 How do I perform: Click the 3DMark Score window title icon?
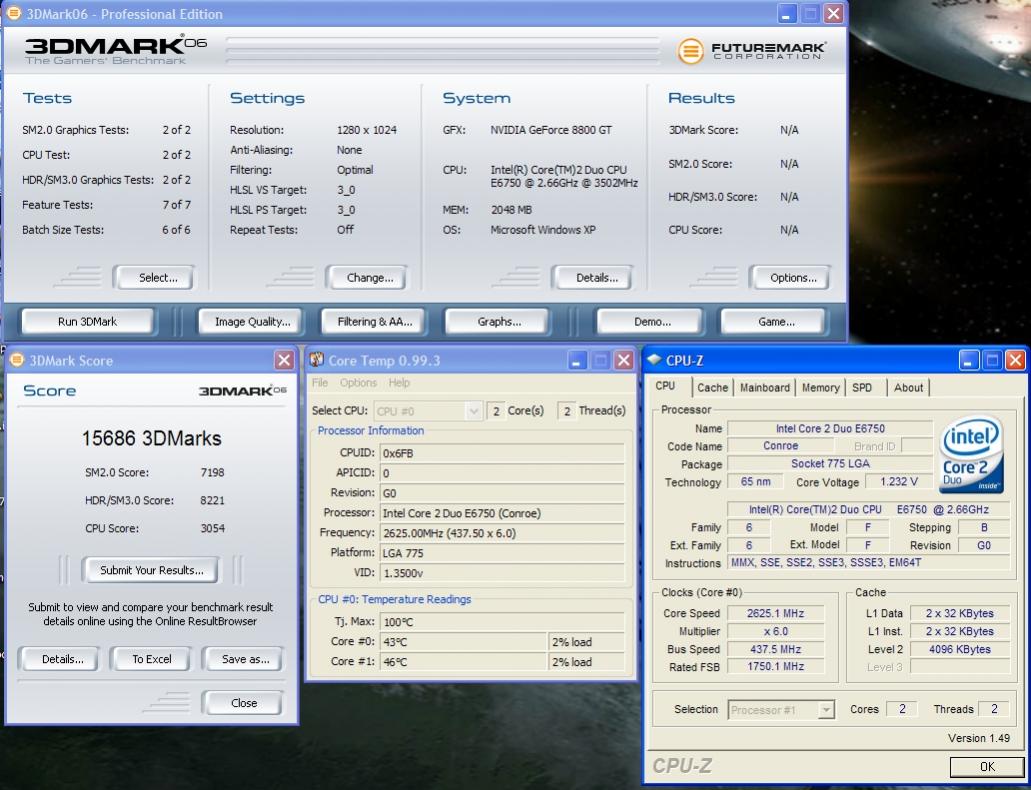point(17,360)
